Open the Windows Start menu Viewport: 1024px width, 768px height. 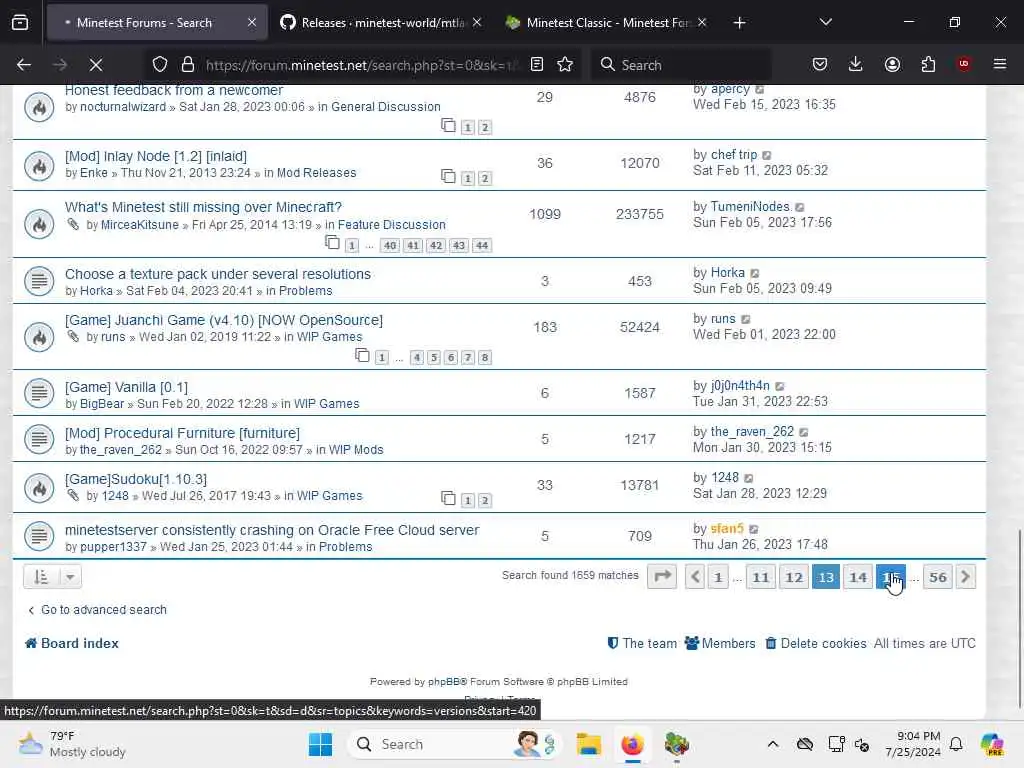coord(320,744)
